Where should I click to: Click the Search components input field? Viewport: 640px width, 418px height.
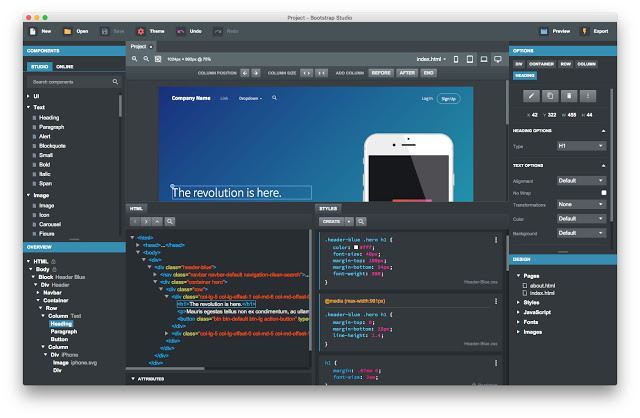pyautogui.click(x=70, y=82)
